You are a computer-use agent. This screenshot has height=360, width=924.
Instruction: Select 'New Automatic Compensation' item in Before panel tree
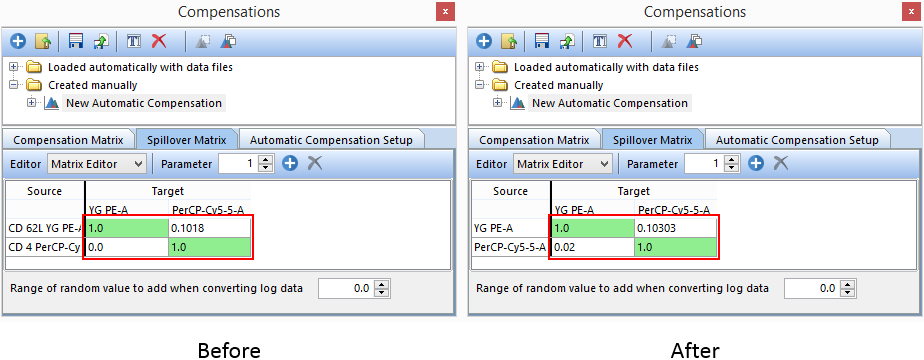144,103
